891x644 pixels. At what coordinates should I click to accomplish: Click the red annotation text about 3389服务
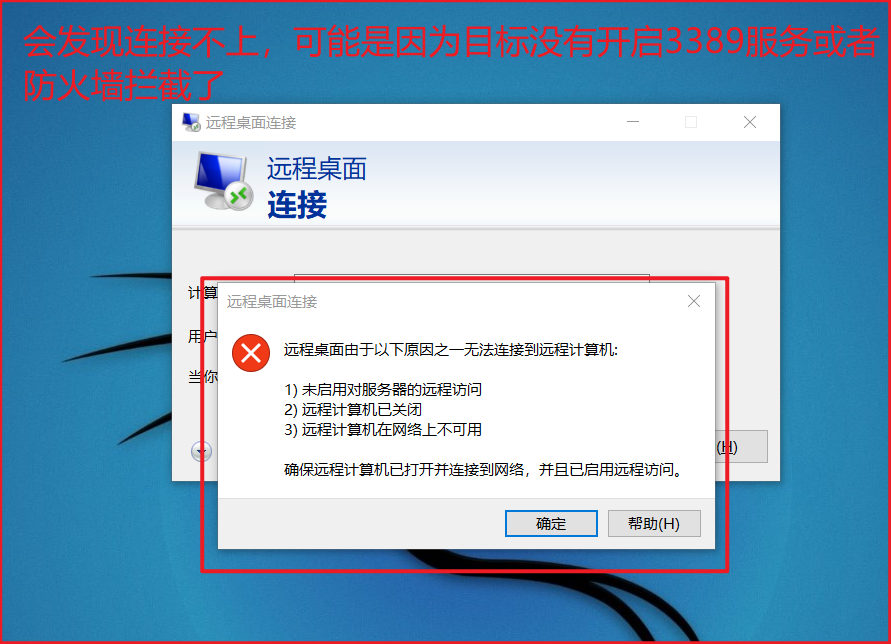pyautogui.click(x=450, y=63)
